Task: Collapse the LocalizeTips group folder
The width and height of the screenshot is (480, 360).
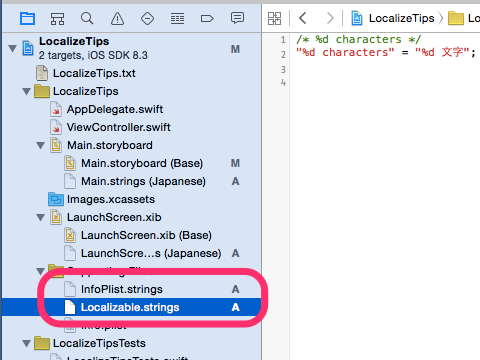Action: click(27, 91)
